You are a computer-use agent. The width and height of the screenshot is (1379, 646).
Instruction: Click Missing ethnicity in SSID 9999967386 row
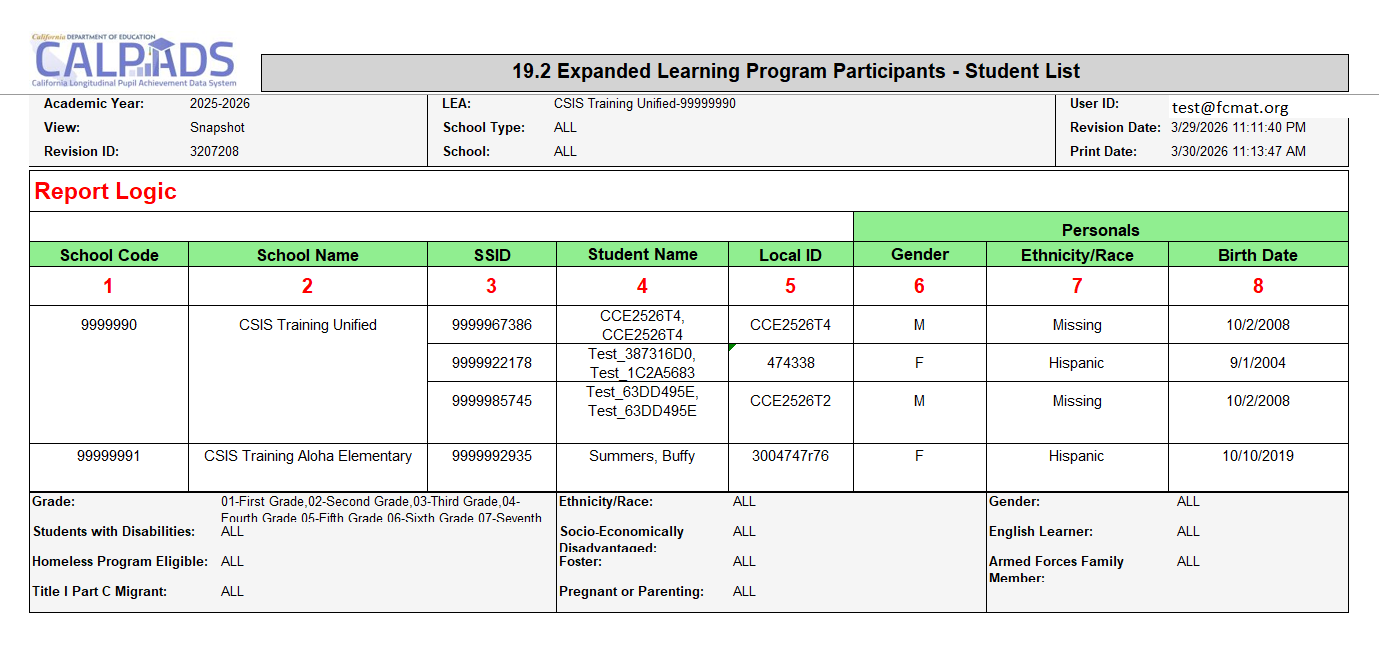[x=1077, y=325]
